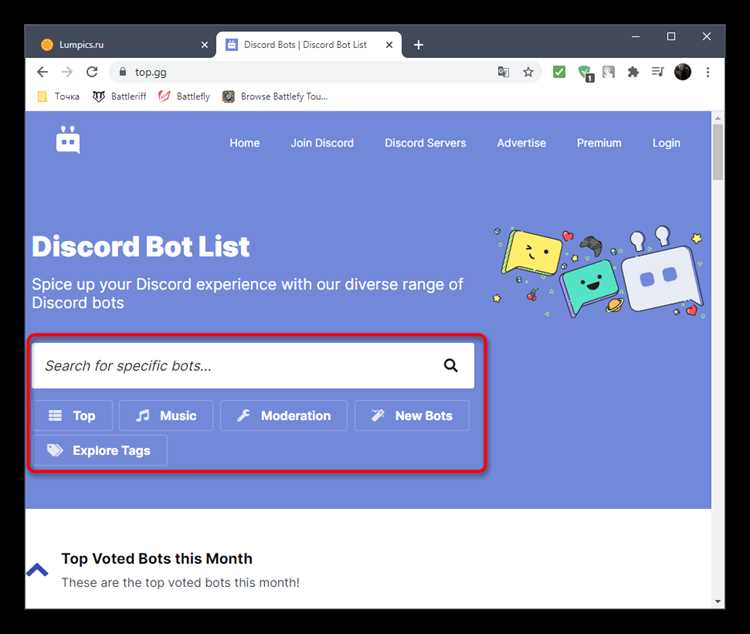The image size is (750, 634).
Task: Click the page scrollbar thumb
Action: (717, 152)
